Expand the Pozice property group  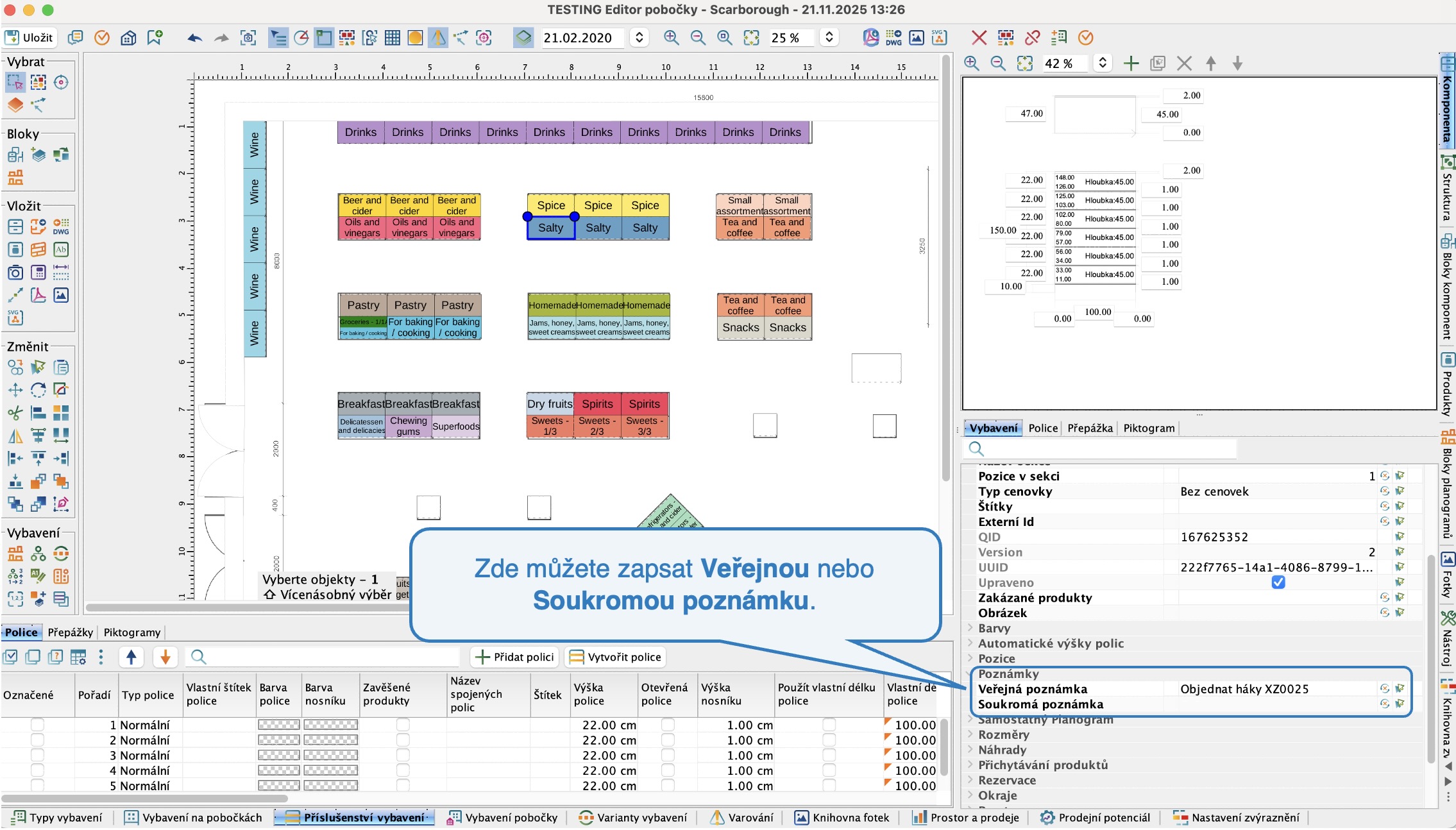(x=970, y=659)
